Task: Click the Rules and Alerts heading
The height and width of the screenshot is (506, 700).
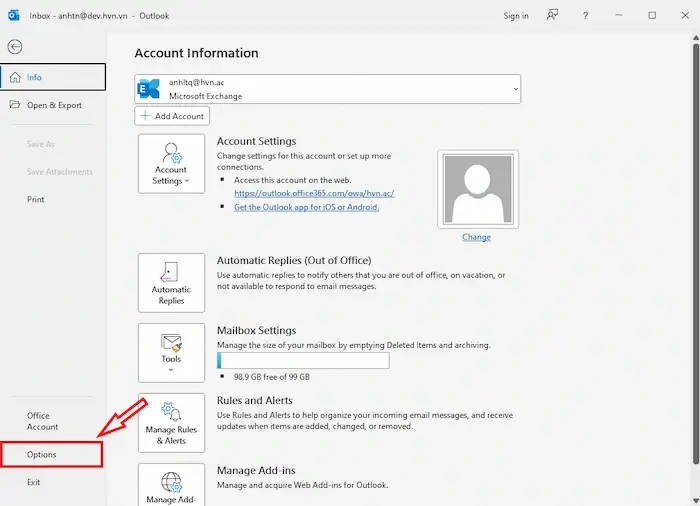Action: tap(254, 400)
